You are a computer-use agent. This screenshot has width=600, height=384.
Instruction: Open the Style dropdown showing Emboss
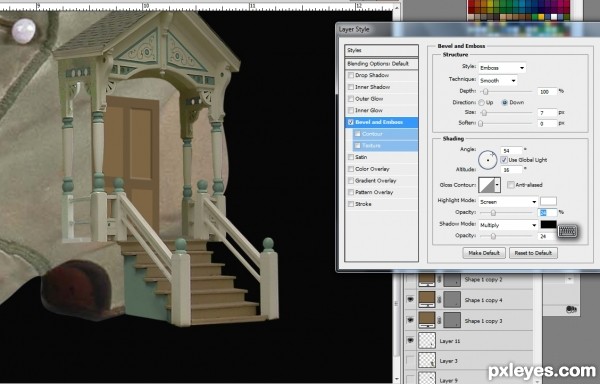pos(502,68)
